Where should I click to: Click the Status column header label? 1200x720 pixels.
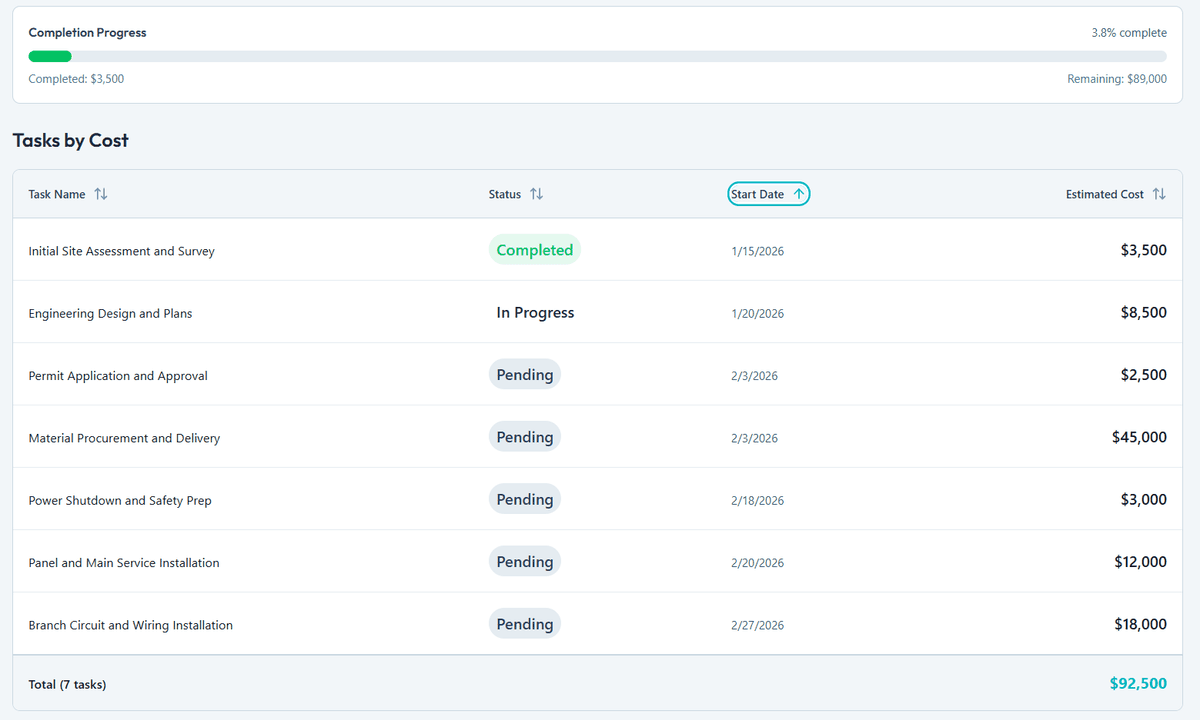click(505, 194)
